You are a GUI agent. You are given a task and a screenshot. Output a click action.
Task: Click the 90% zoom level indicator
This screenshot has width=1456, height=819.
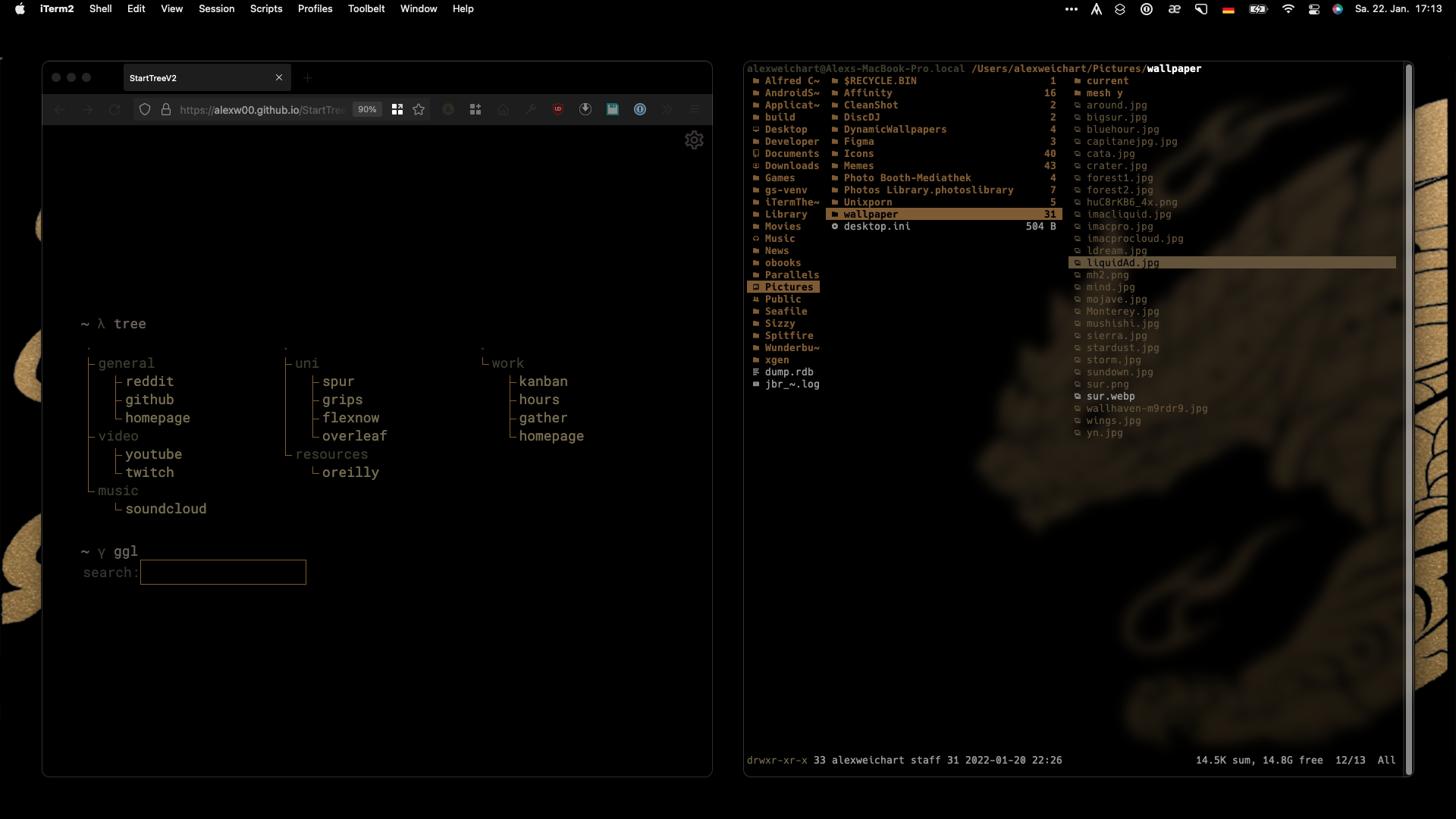367,109
